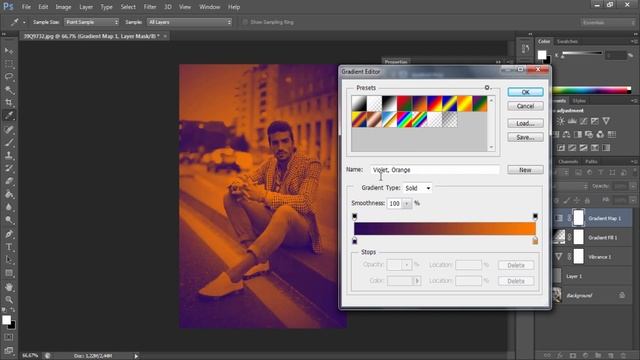The height and width of the screenshot is (360, 640).
Task: Open Gradient Type Solid dropdown
Action: [x=417, y=188]
